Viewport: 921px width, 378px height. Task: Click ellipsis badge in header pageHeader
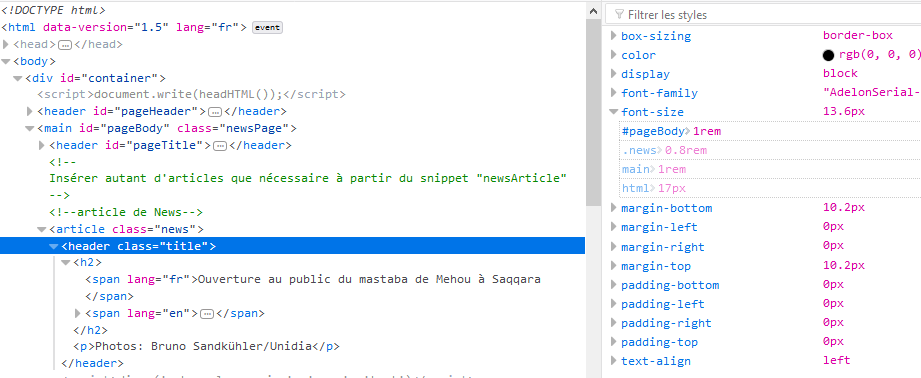215,112
